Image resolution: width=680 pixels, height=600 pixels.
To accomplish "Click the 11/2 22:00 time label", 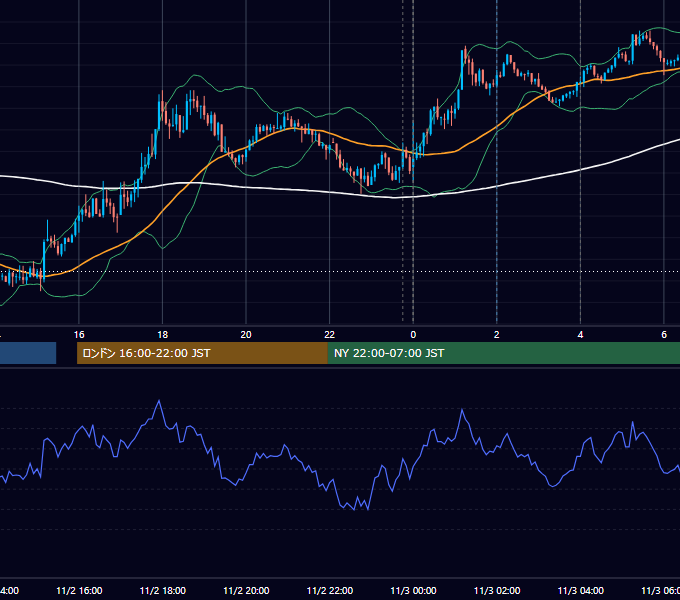I will pyautogui.click(x=330, y=590).
